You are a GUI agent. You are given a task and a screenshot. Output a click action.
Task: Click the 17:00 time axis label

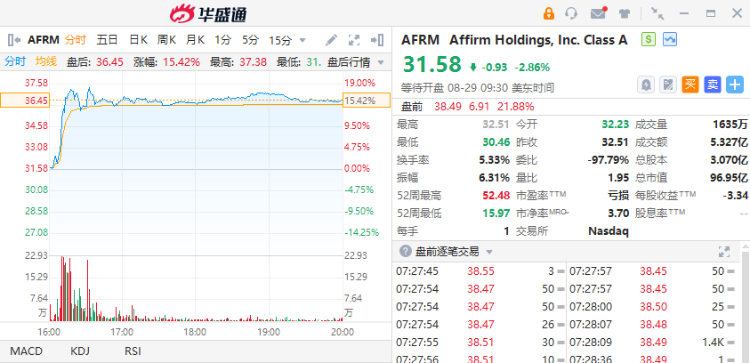(x=121, y=332)
